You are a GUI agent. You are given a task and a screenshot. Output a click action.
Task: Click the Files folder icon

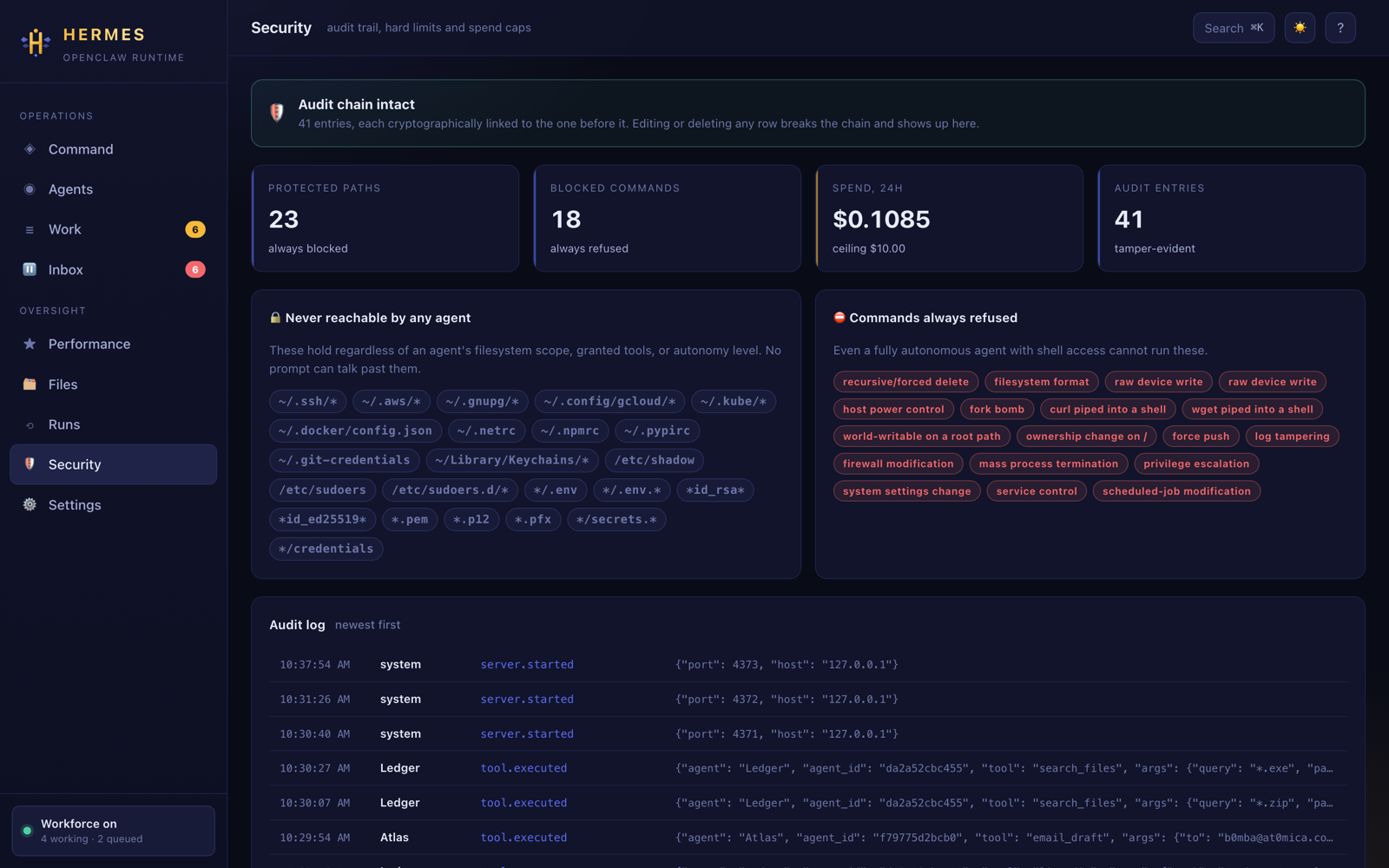pyautogui.click(x=30, y=385)
